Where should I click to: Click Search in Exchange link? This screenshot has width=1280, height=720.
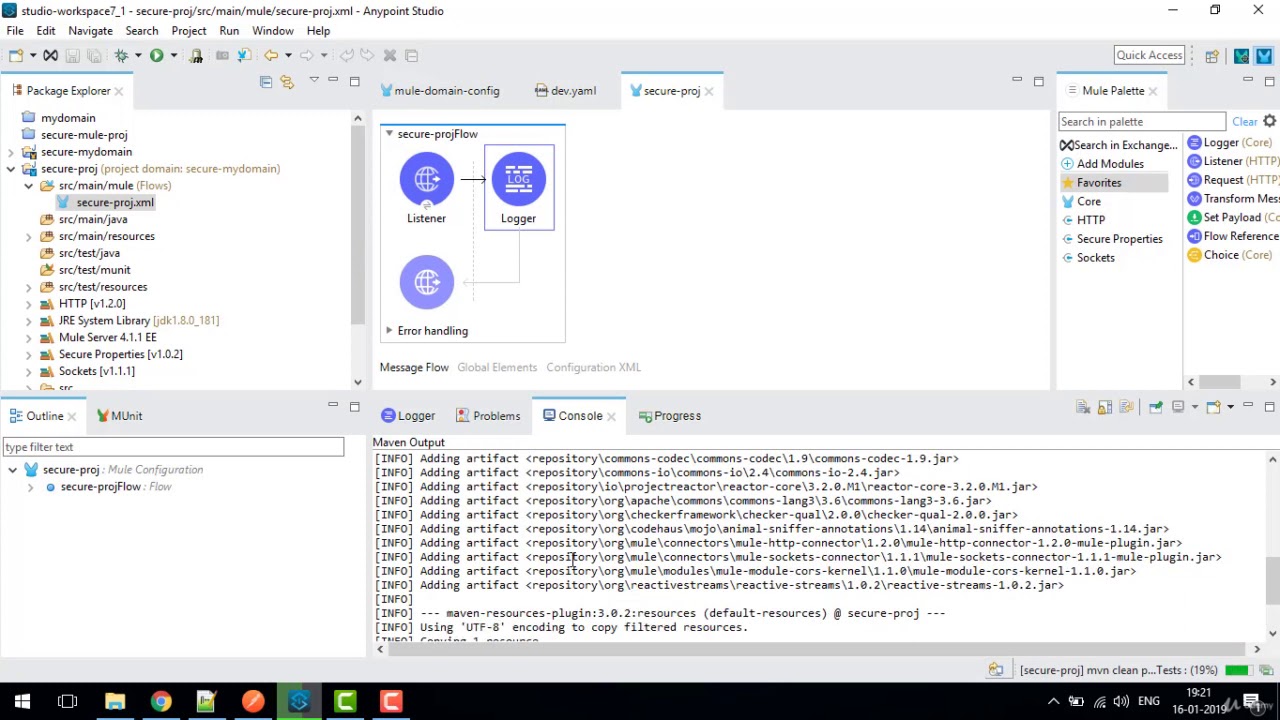coord(1118,145)
